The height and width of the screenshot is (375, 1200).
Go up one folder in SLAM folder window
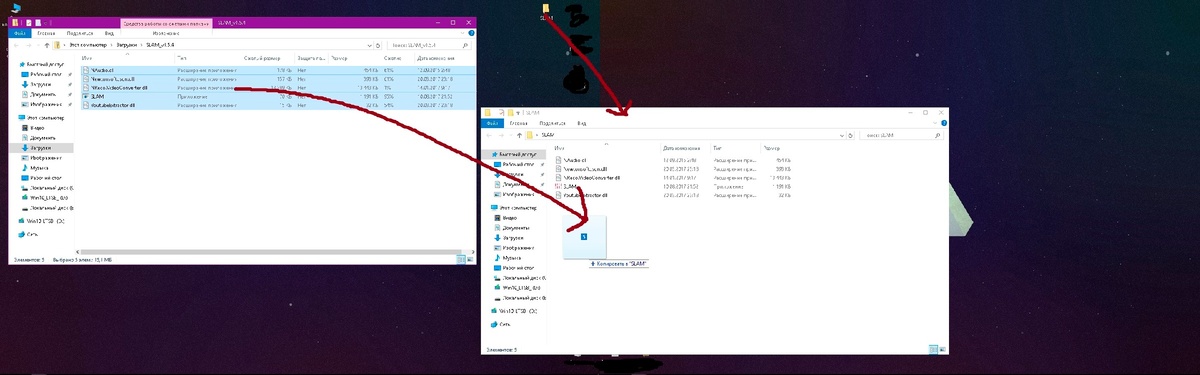click(519, 135)
